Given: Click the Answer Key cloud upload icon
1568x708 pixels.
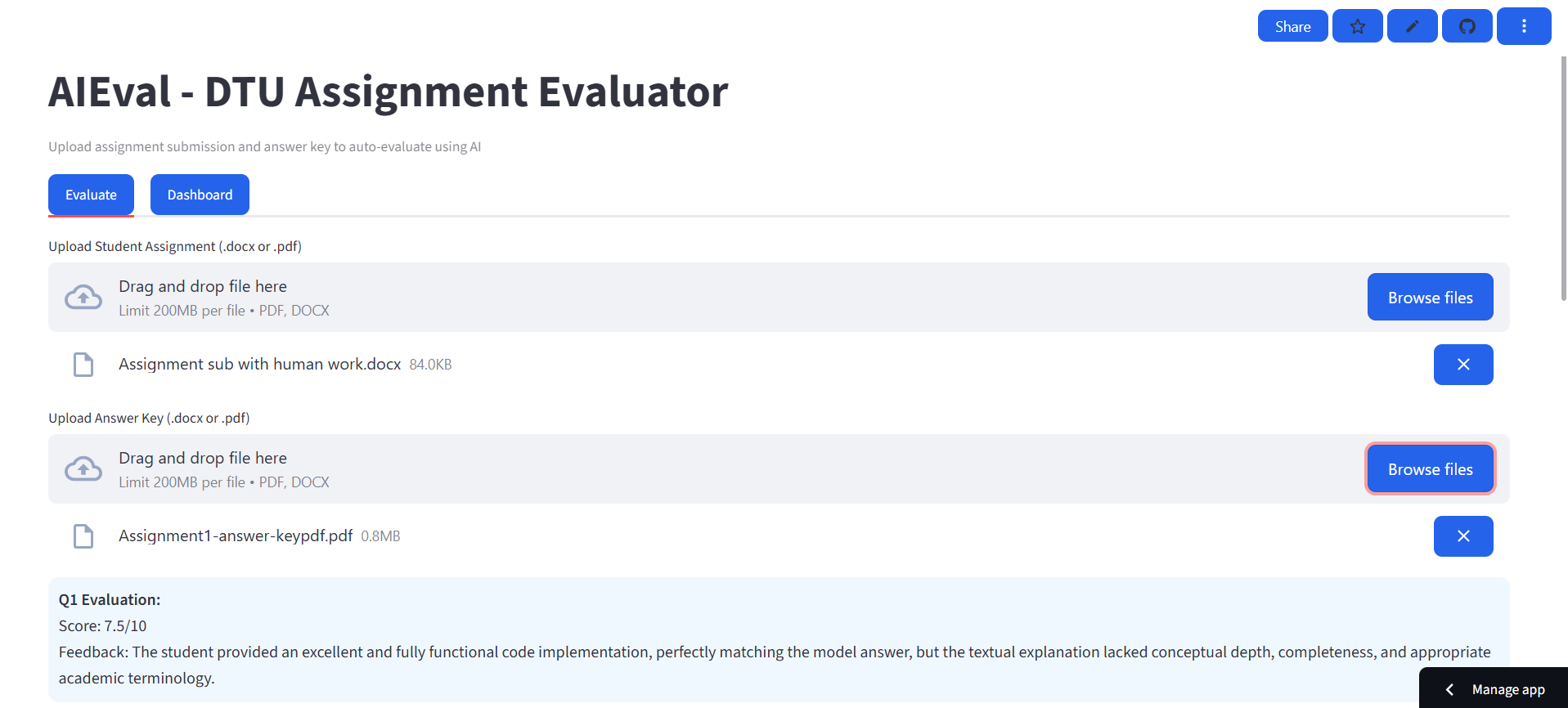Looking at the screenshot, I should 83,468.
